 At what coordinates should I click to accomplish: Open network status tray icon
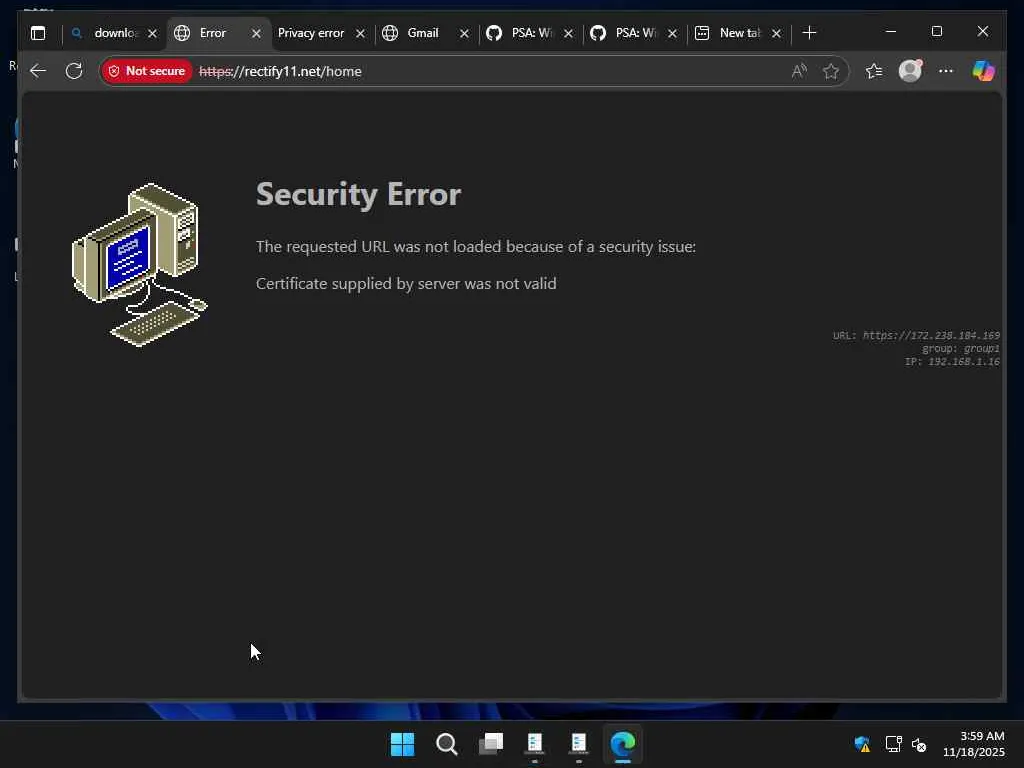pos(893,744)
